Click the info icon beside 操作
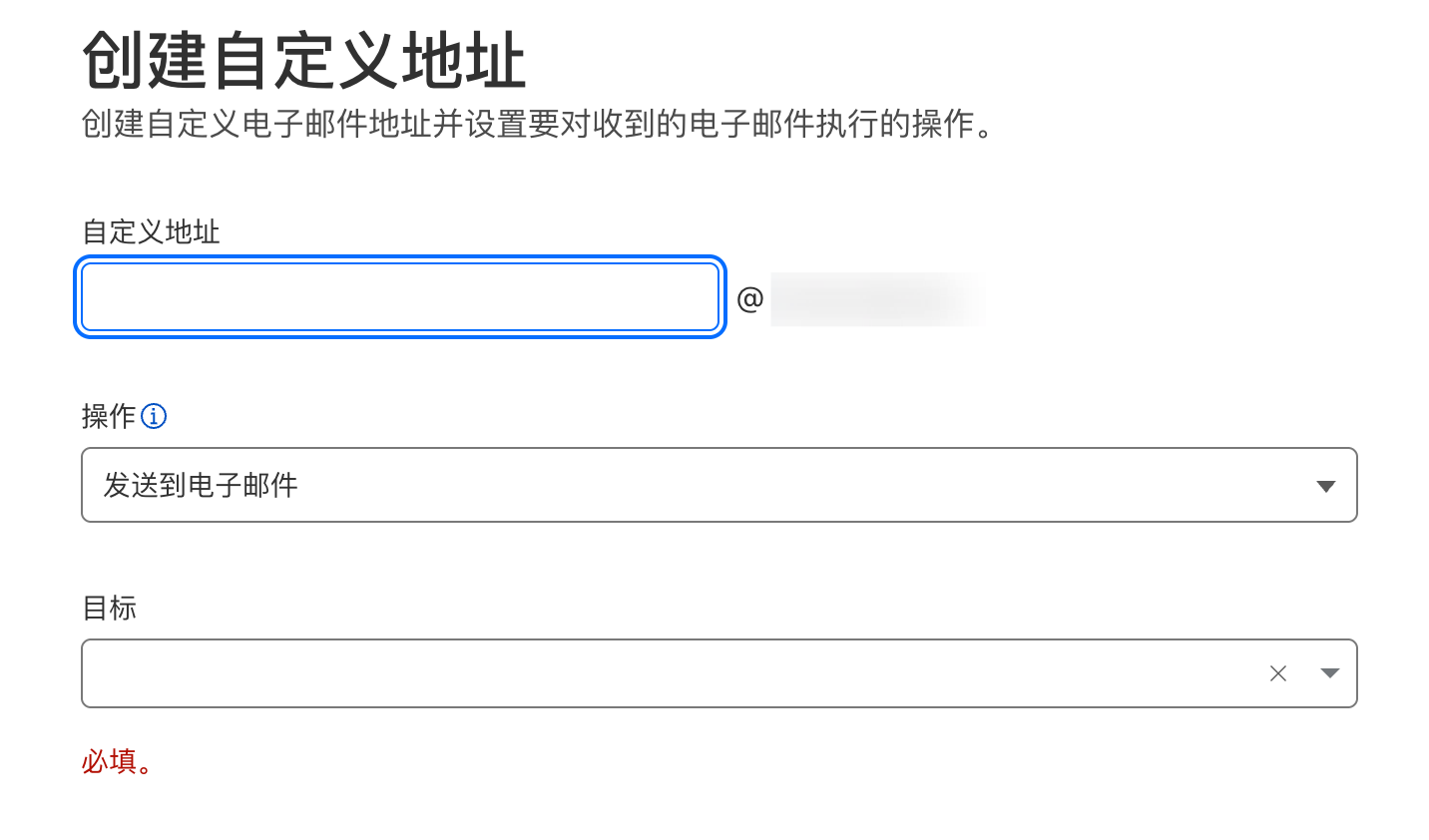Viewport: 1429px width, 840px height. point(154,416)
